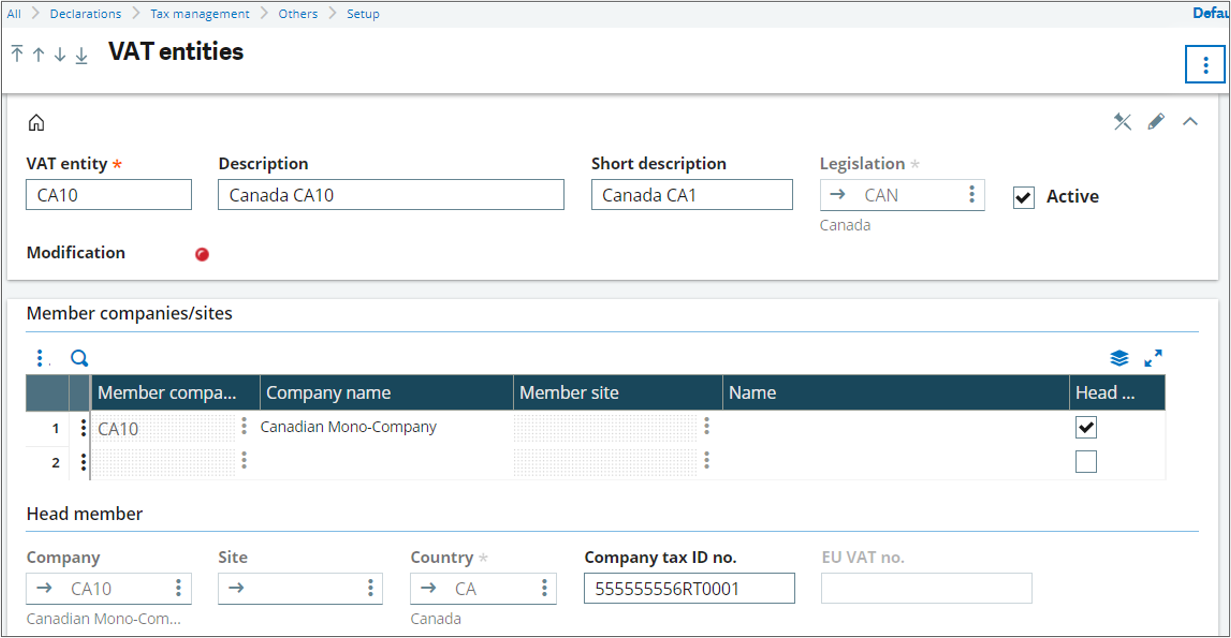Click the Company tax ID no. field
The image size is (1231, 638).
pyautogui.click(x=689, y=589)
